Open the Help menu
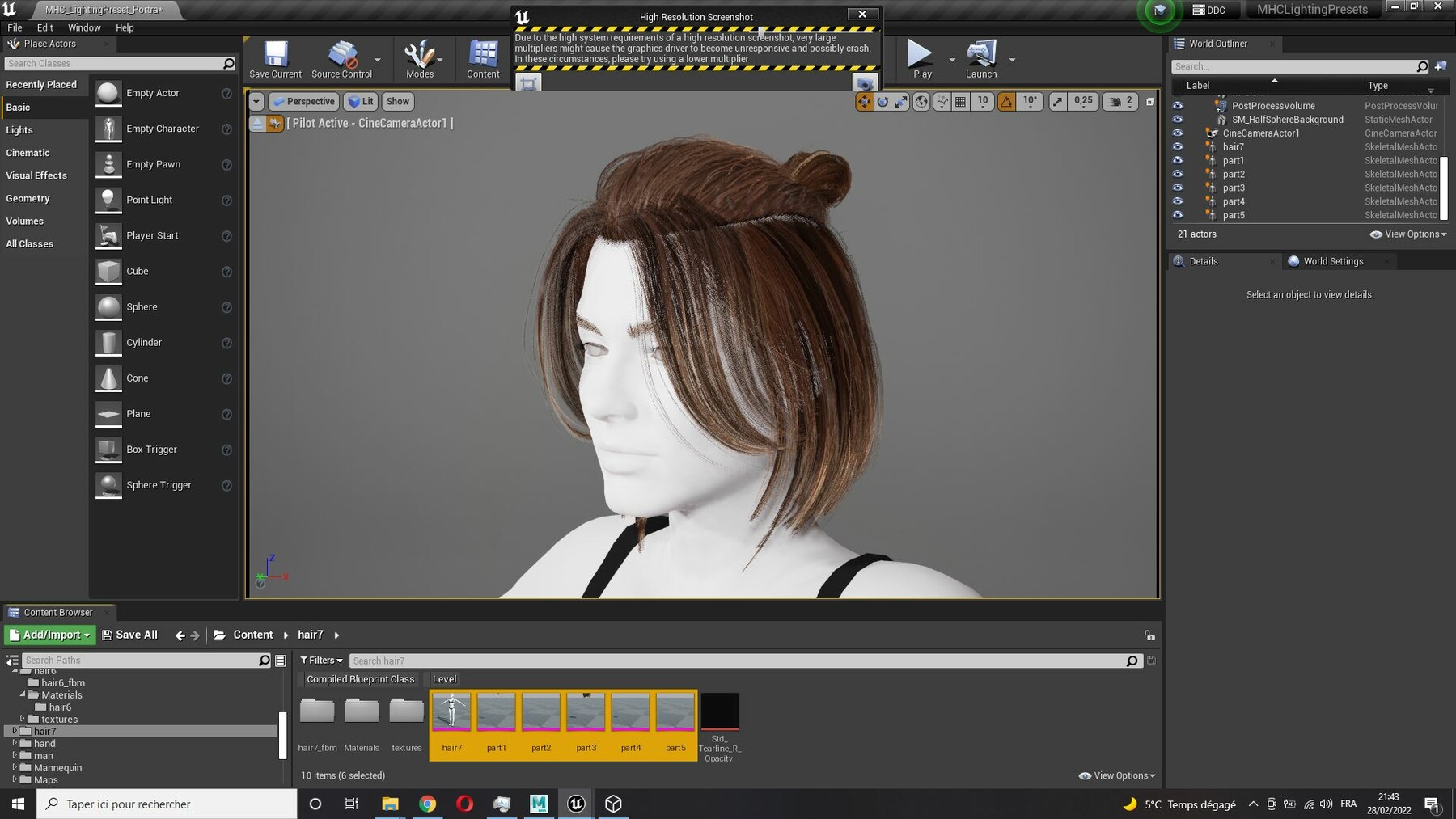Screen dimensions: 1456x819 [125, 27]
